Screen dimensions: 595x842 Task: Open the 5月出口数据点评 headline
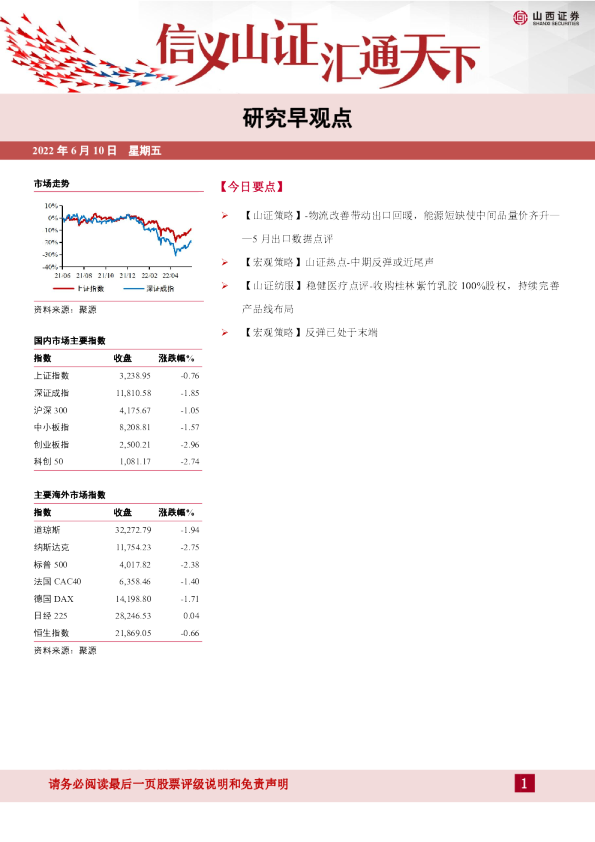[400, 227]
